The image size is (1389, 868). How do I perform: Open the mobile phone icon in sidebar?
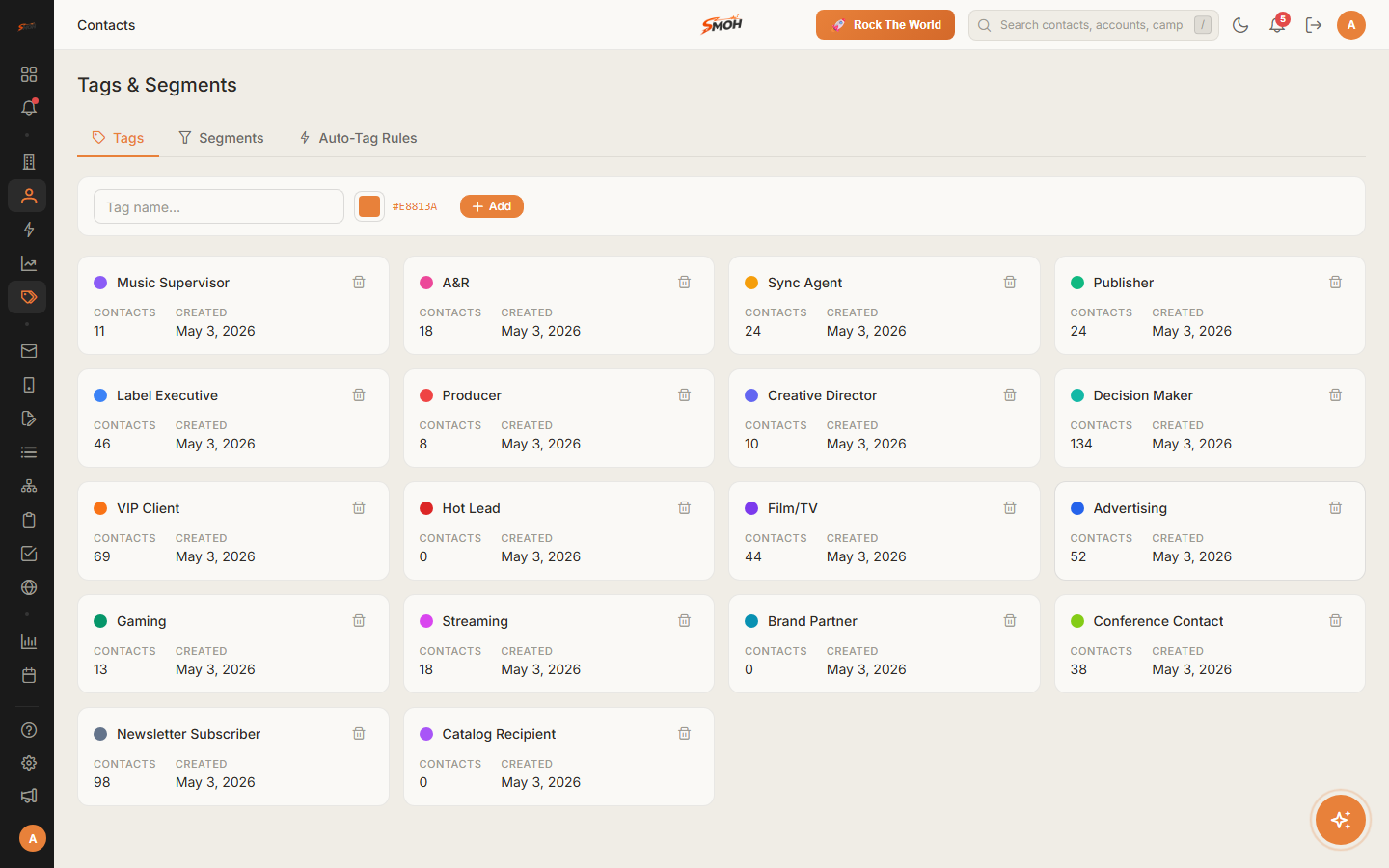(x=29, y=385)
